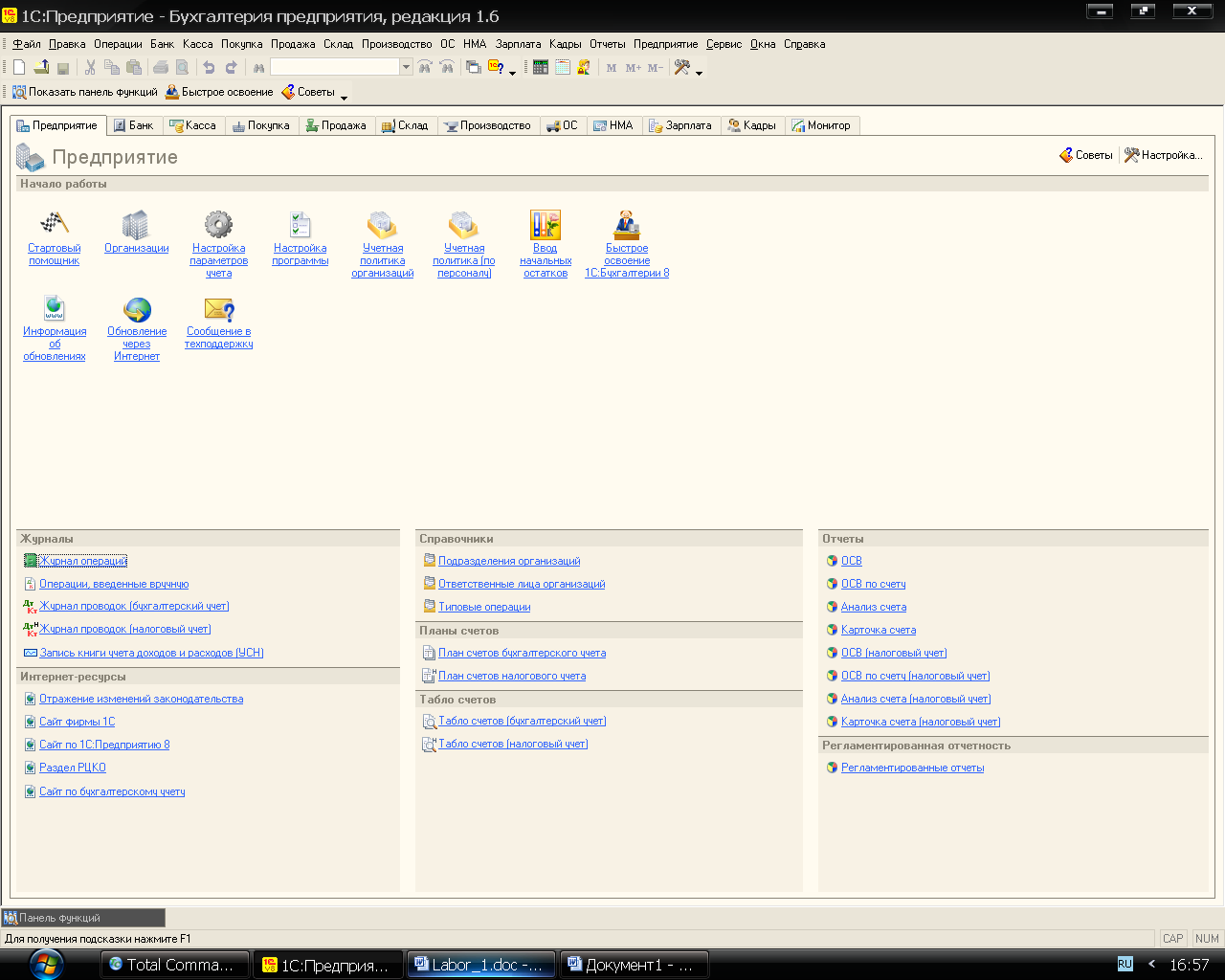
Task: Open Сайт фирмы 1С link
Action: click(x=77, y=722)
